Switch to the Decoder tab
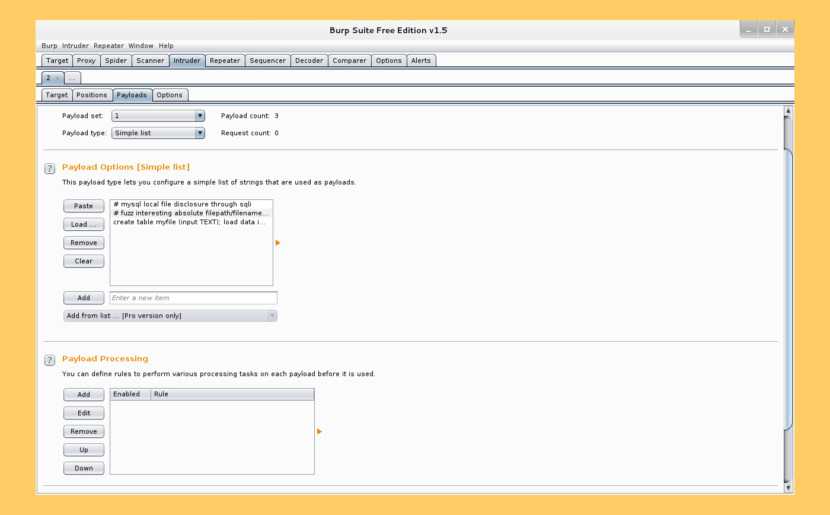Viewport: 830px width, 515px height. pos(309,60)
